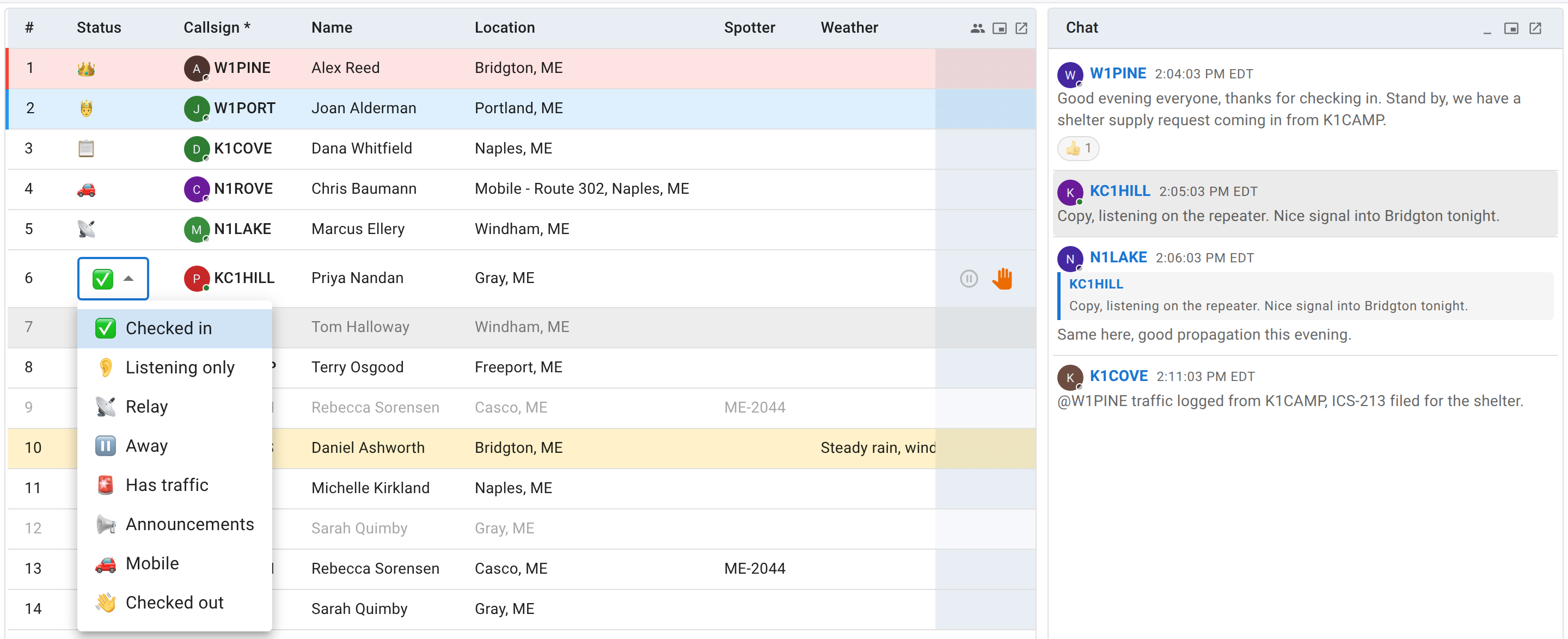Click N1LAKE avatar in roster row 5
Image resolution: width=1568 pixels, height=639 pixels.
(x=196, y=230)
